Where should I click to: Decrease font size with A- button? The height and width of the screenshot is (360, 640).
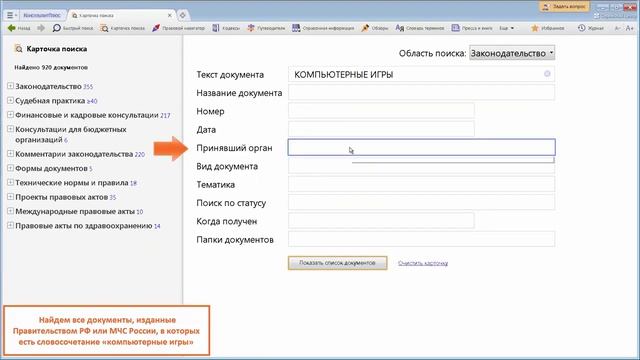(x=618, y=28)
